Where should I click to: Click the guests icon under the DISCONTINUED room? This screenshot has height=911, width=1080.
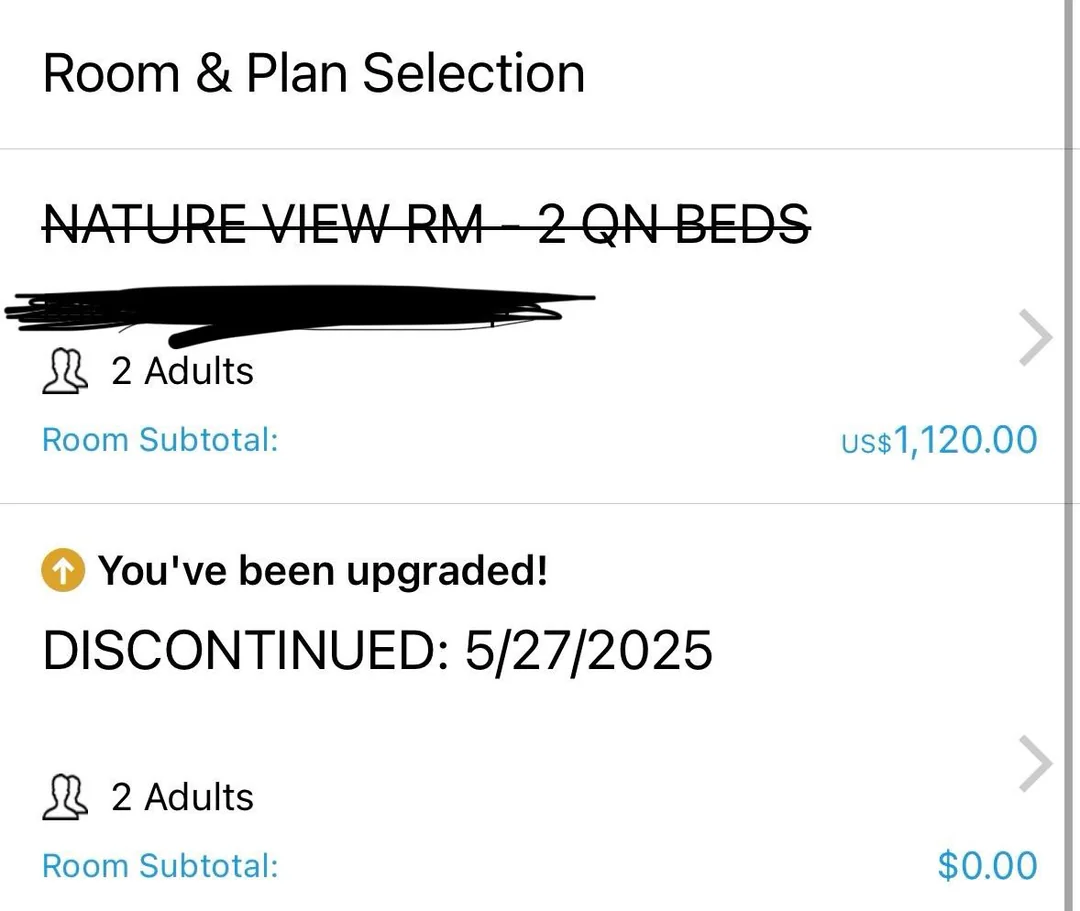point(65,798)
